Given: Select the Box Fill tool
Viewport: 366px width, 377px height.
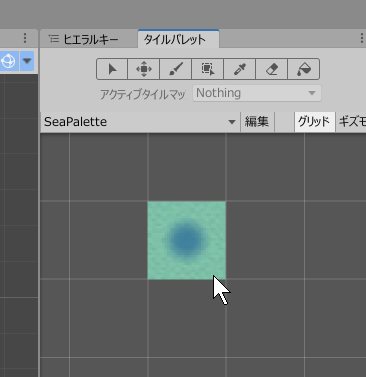Looking at the screenshot, I should 208,69.
